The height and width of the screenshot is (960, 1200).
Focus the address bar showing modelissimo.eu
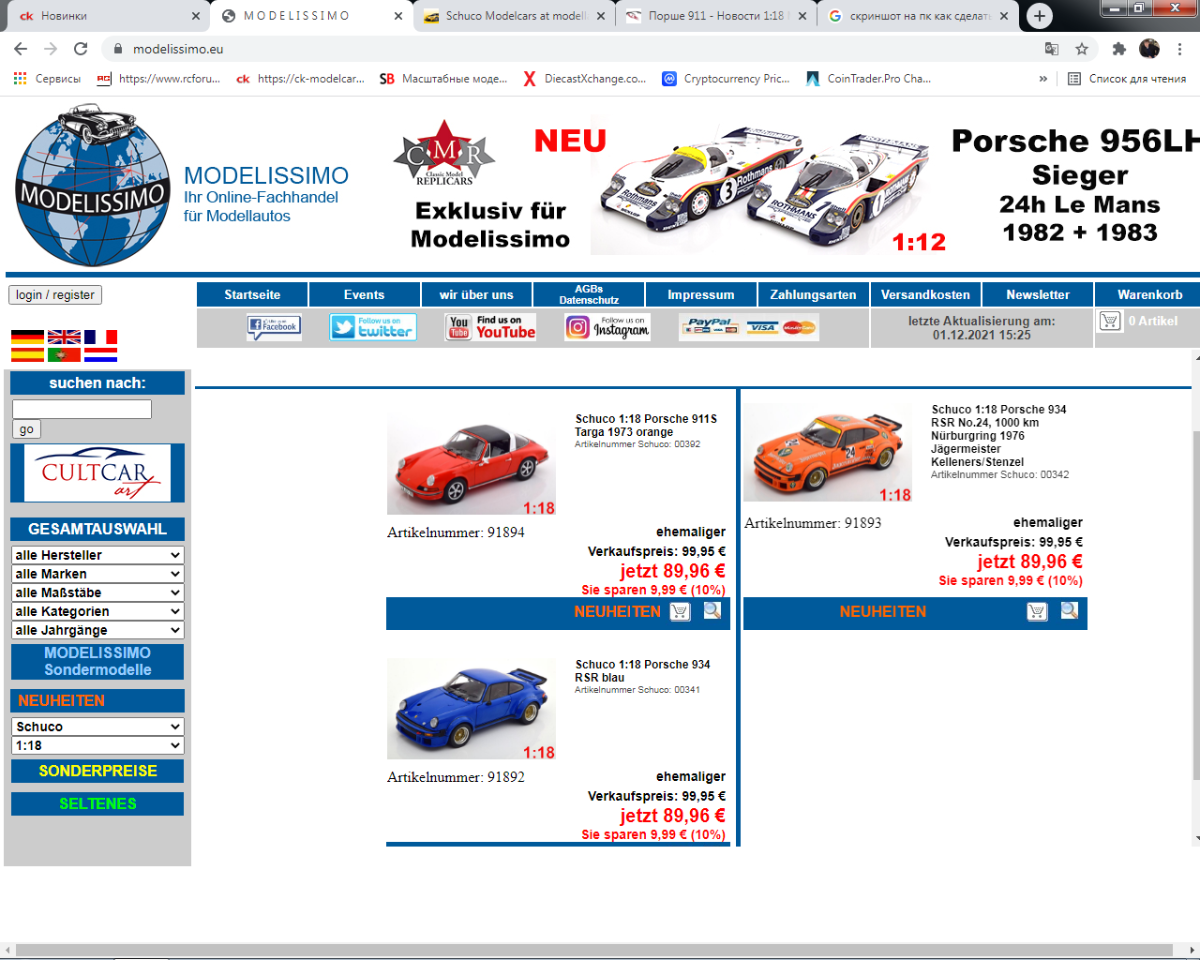pyautogui.click(x=570, y=49)
